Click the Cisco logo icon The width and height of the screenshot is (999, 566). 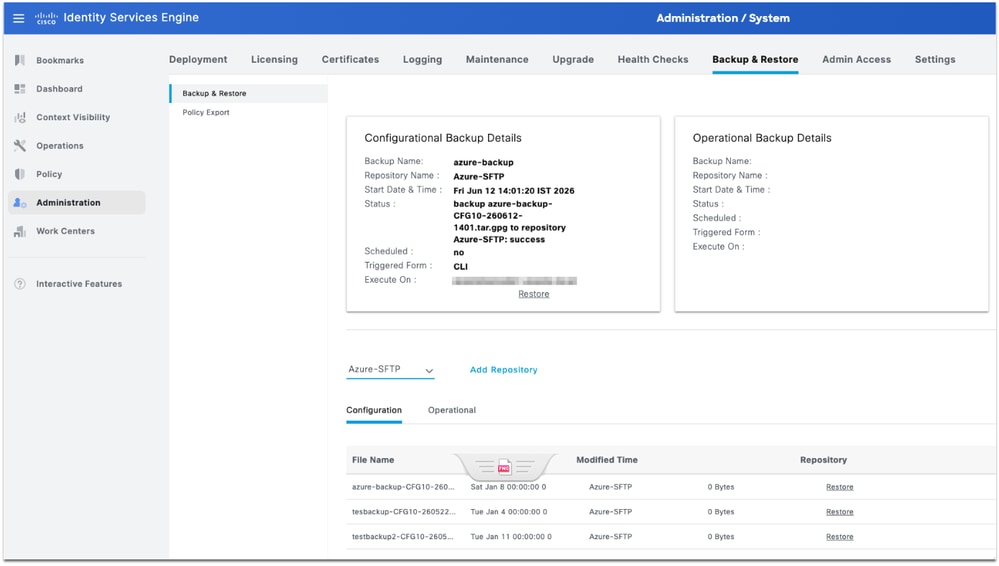click(x=46, y=18)
